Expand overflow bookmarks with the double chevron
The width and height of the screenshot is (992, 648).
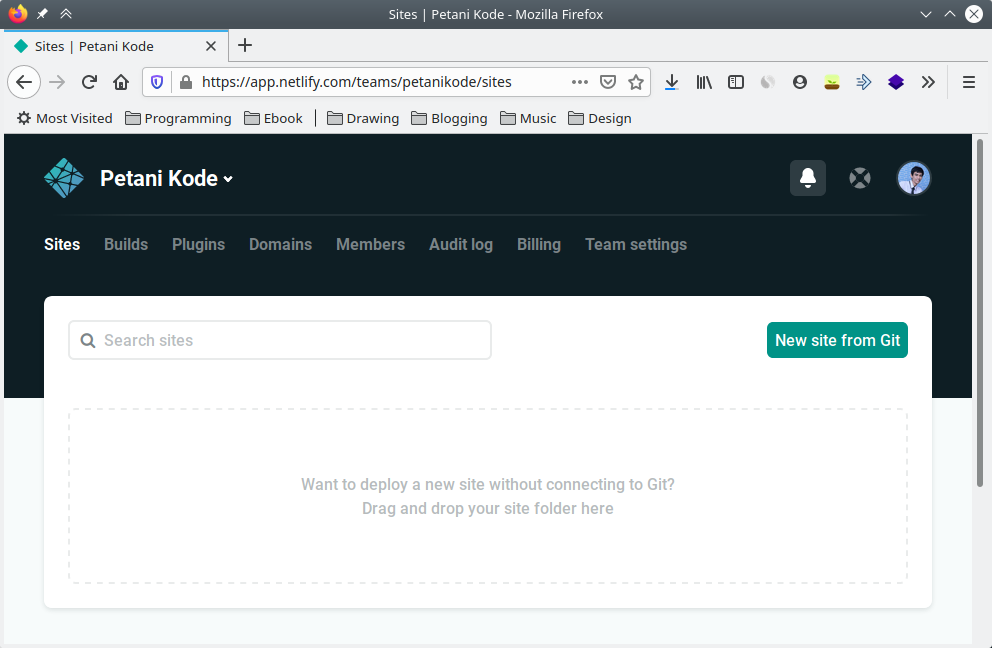click(928, 82)
